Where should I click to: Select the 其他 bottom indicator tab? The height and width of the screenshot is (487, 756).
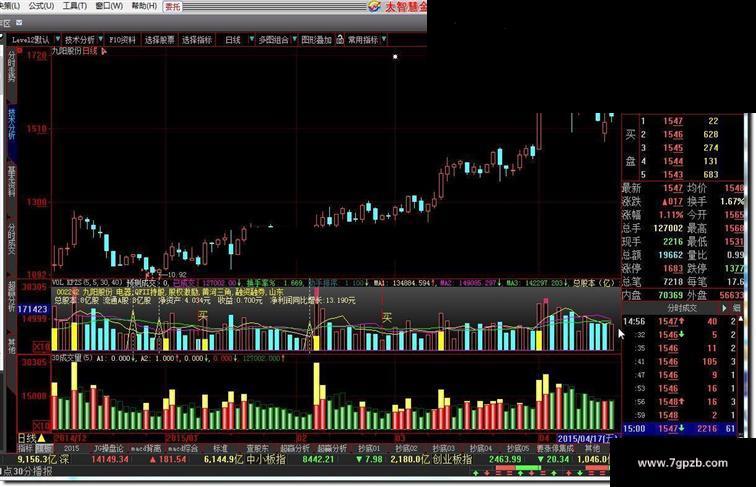(593, 448)
